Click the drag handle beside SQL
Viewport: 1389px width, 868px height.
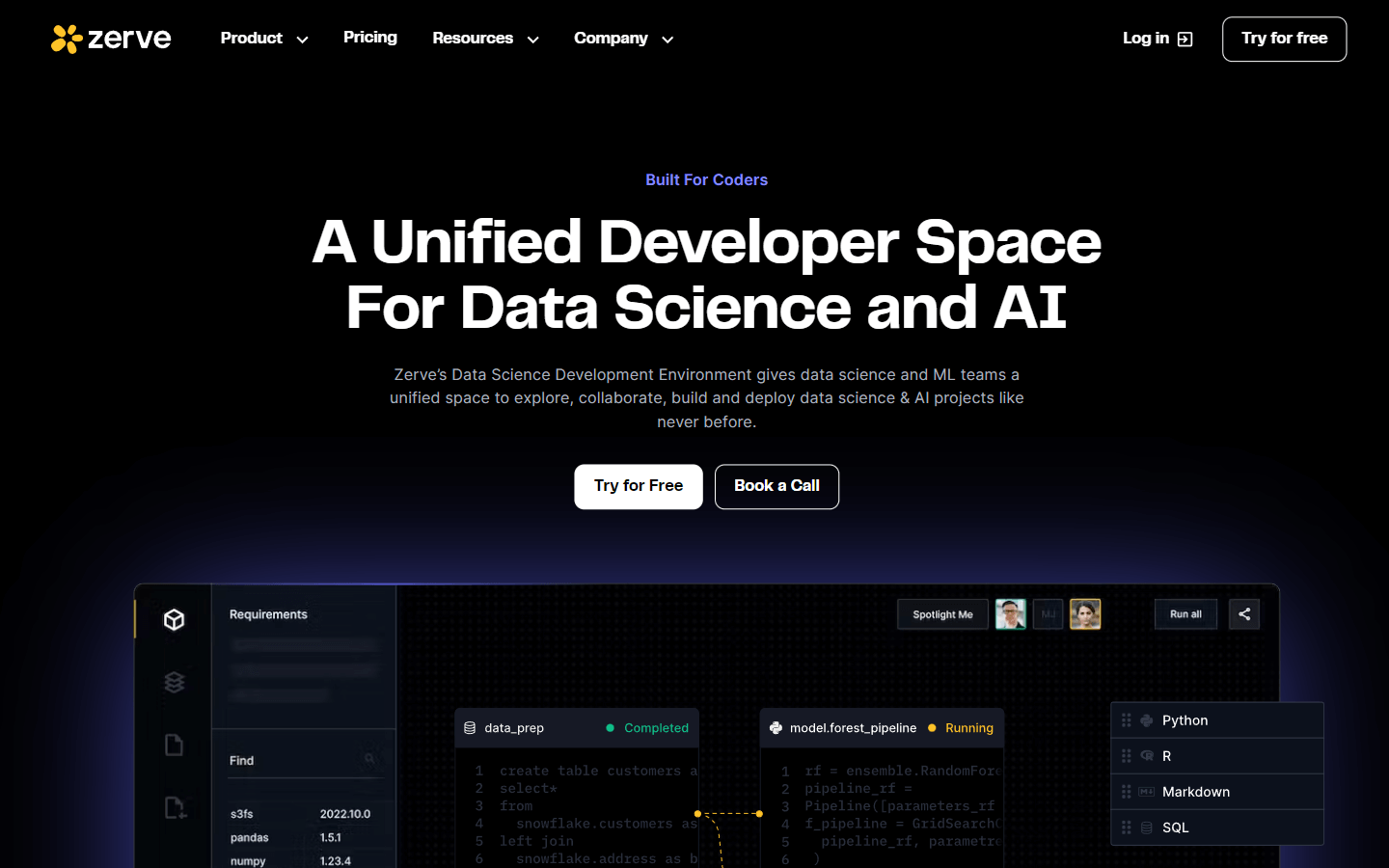[1126, 827]
